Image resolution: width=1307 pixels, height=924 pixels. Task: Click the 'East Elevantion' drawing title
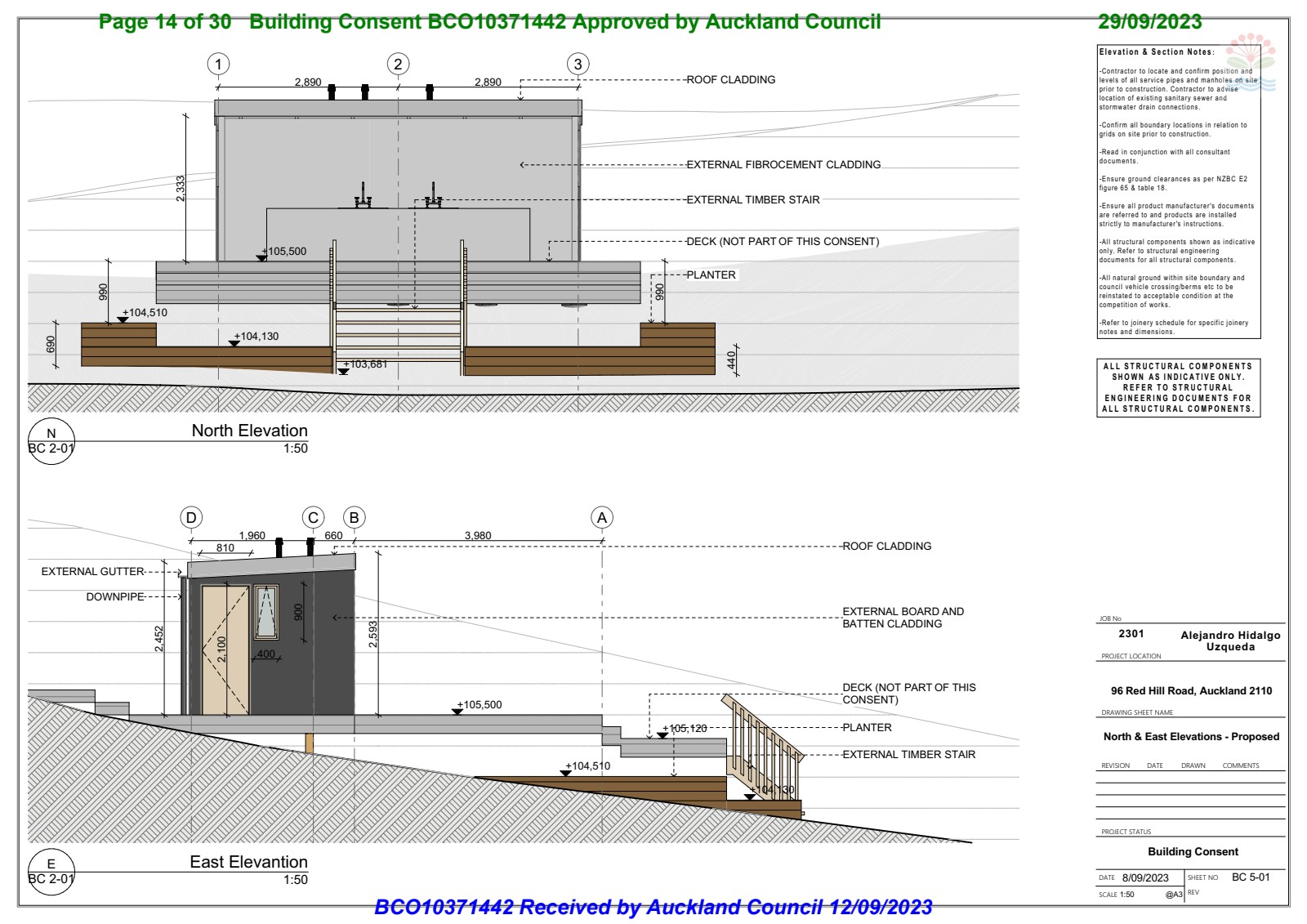tap(249, 862)
